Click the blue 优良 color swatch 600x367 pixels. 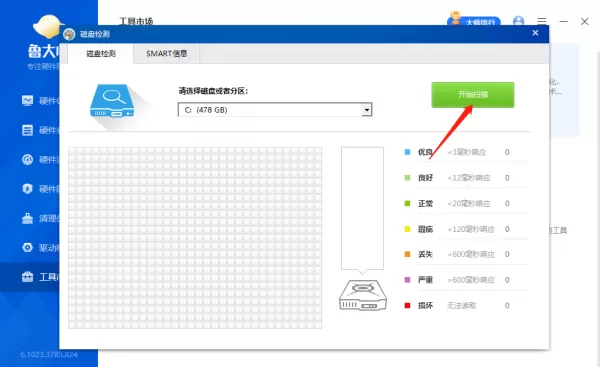408,152
